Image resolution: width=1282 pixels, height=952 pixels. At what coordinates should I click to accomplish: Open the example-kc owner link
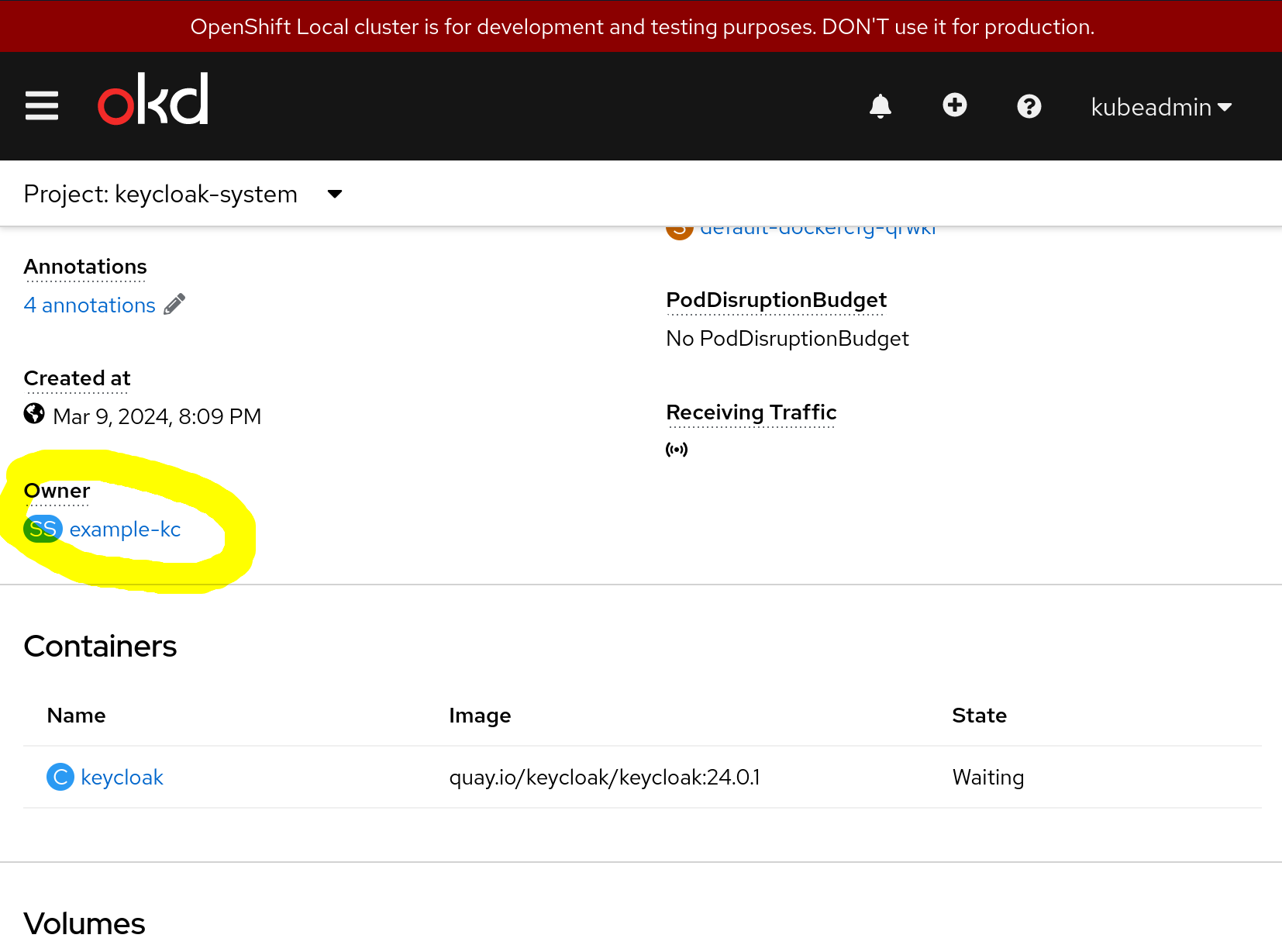125,529
